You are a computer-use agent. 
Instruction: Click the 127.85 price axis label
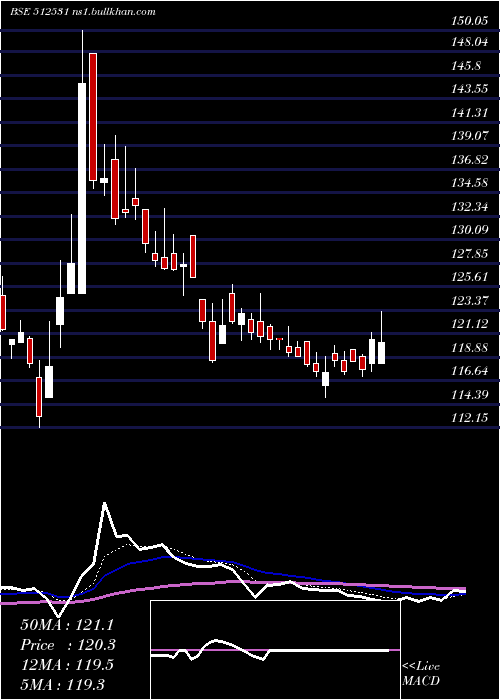pyautogui.click(x=469, y=254)
